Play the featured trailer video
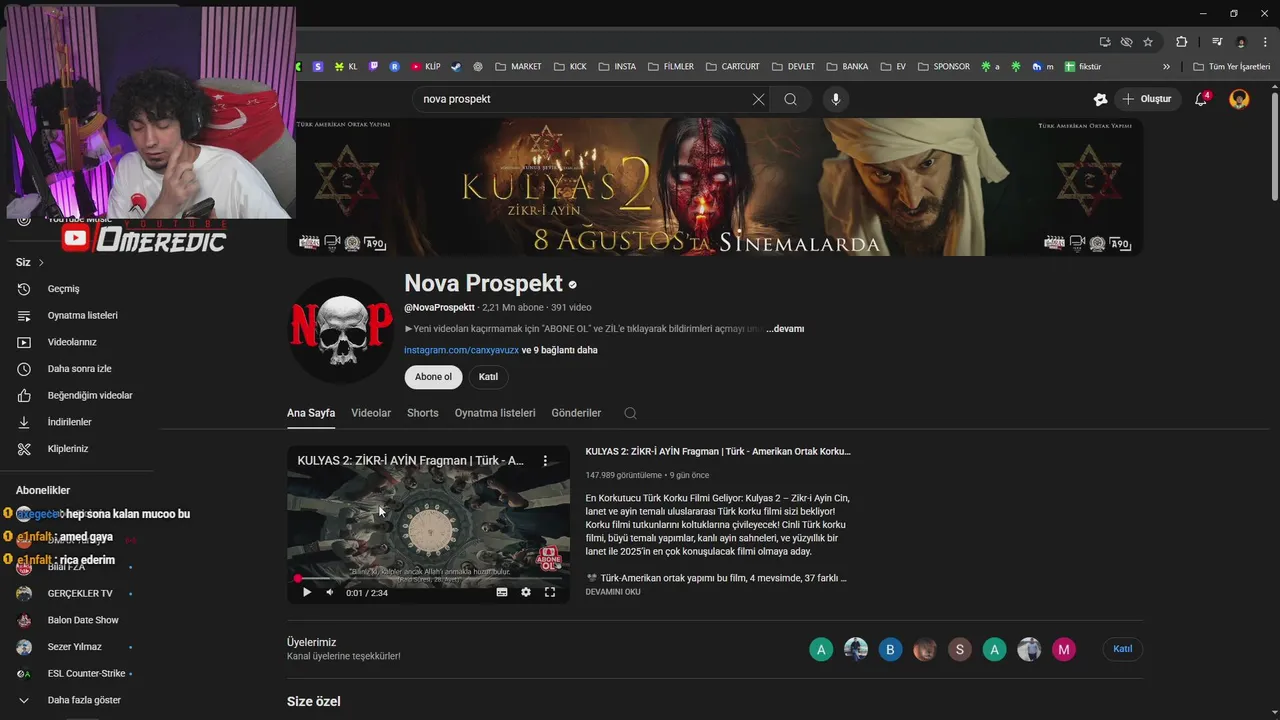Viewport: 1280px width, 720px height. tap(307, 592)
